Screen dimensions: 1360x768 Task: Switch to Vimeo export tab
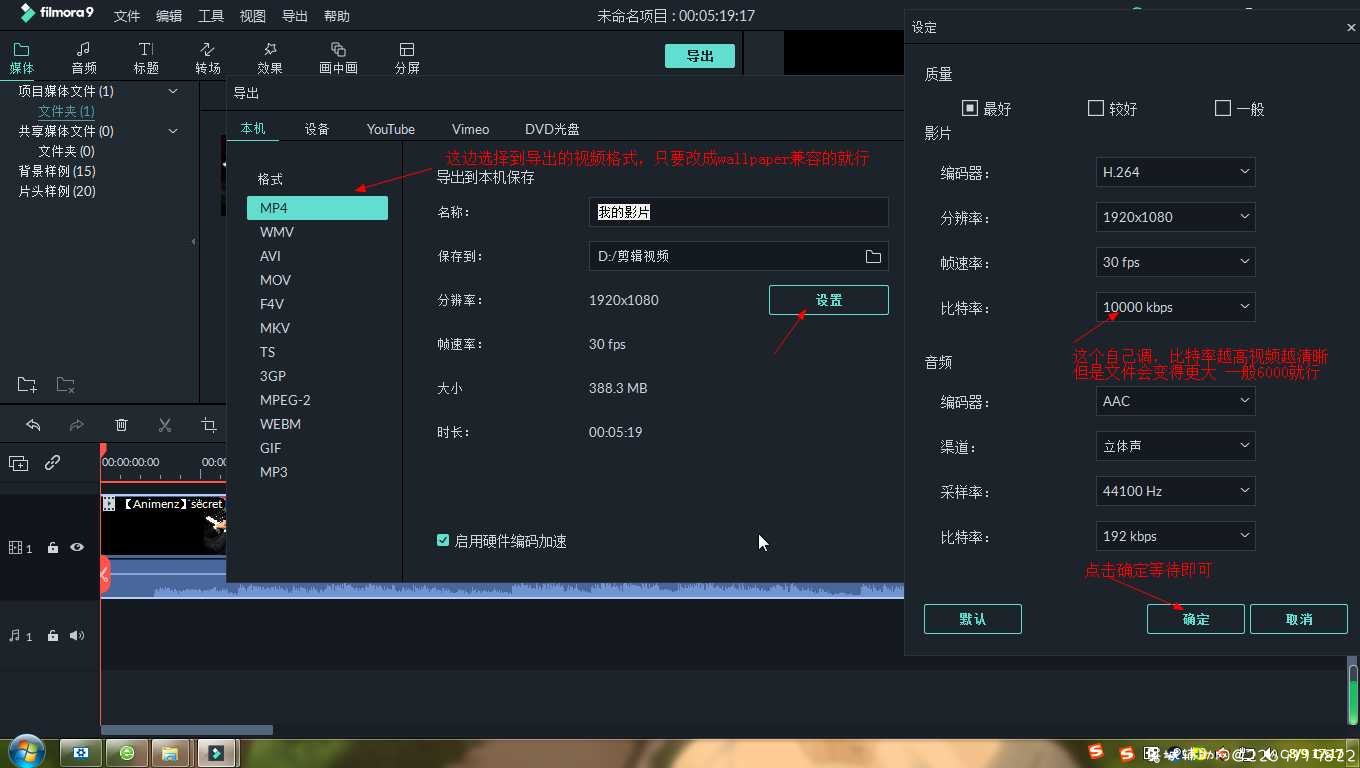tap(470, 129)
